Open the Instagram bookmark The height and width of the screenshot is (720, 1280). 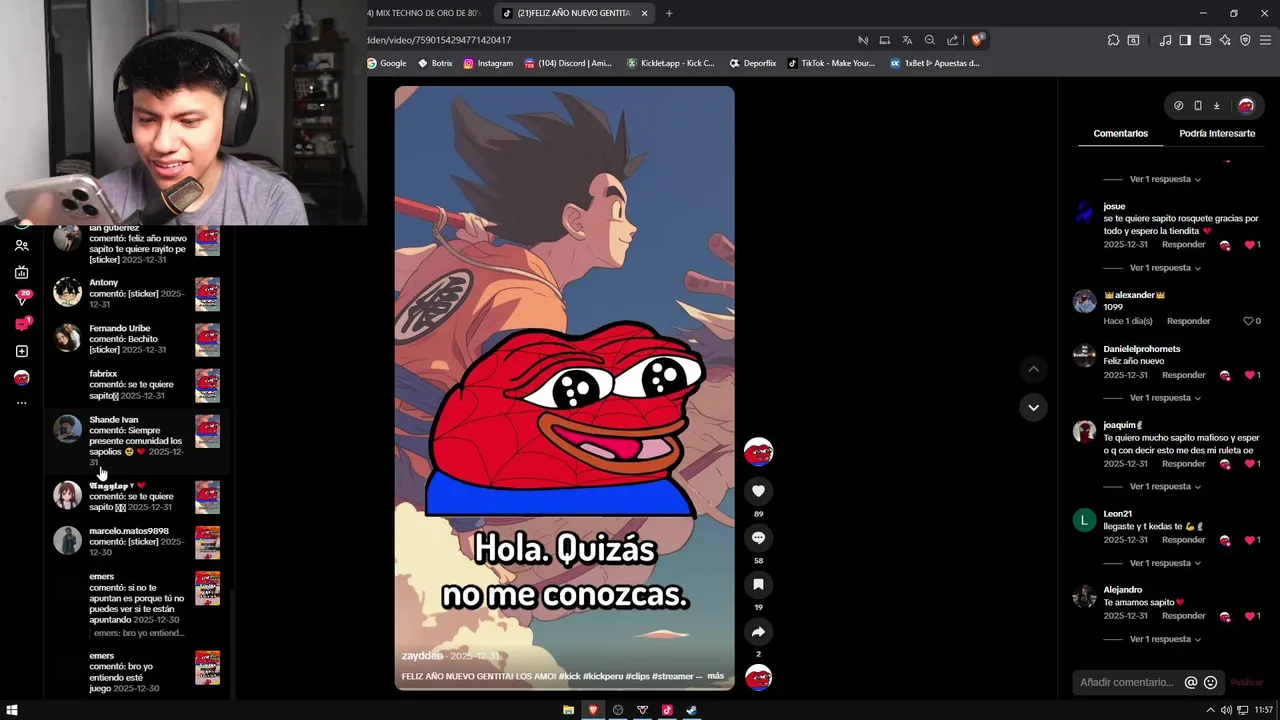[488, 63]
